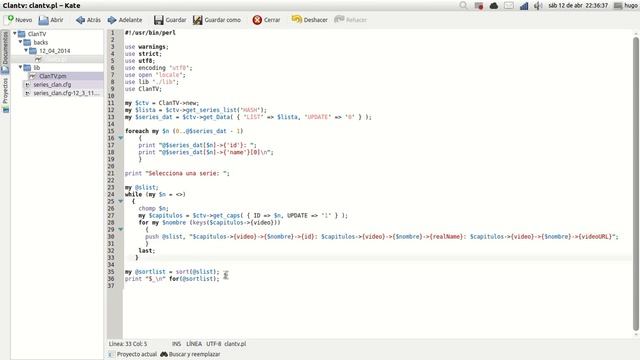
Task: Fold the while block at line 25
Action: point(120,201)
